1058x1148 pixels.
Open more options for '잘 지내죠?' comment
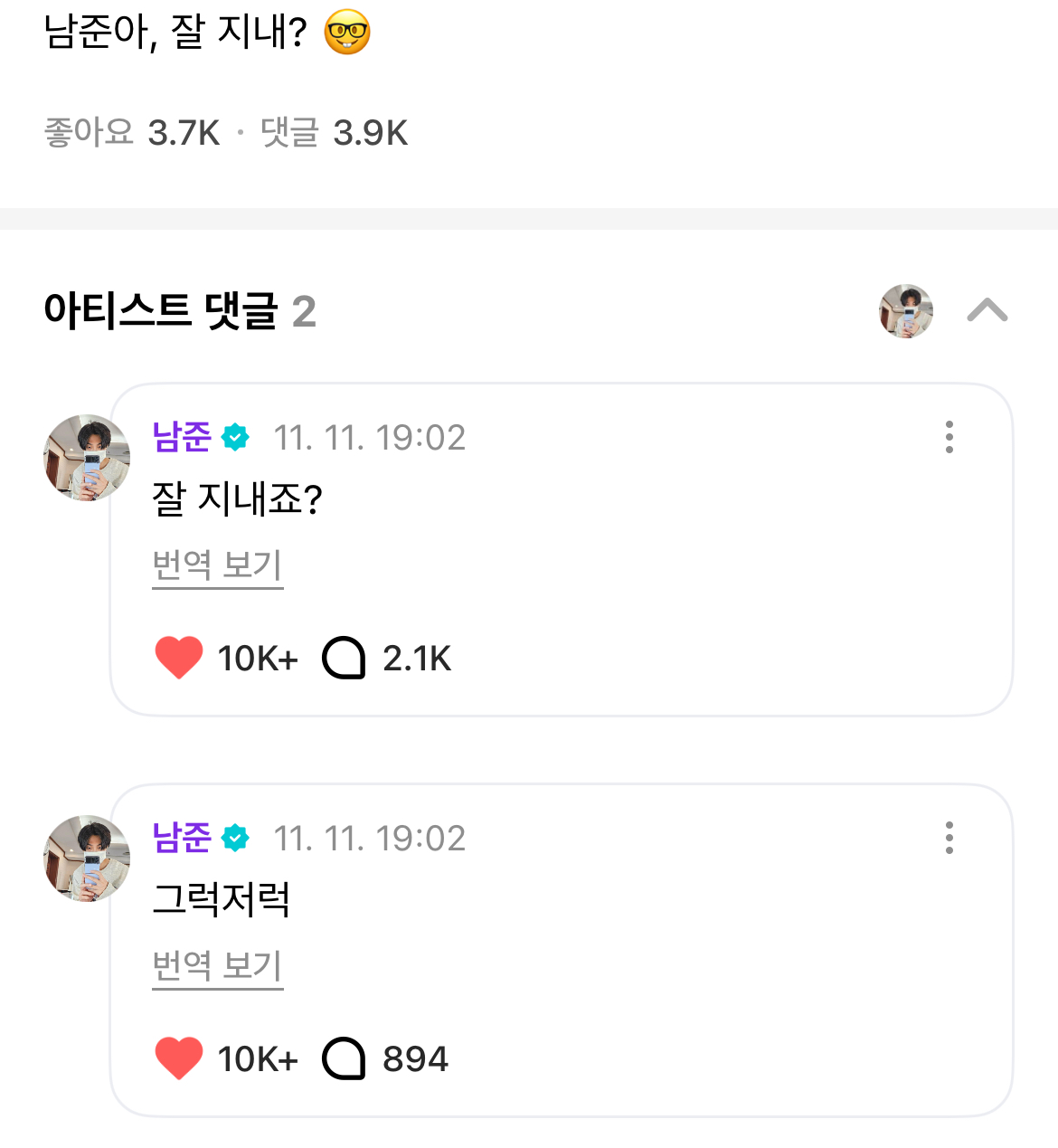tap(949, 437)
